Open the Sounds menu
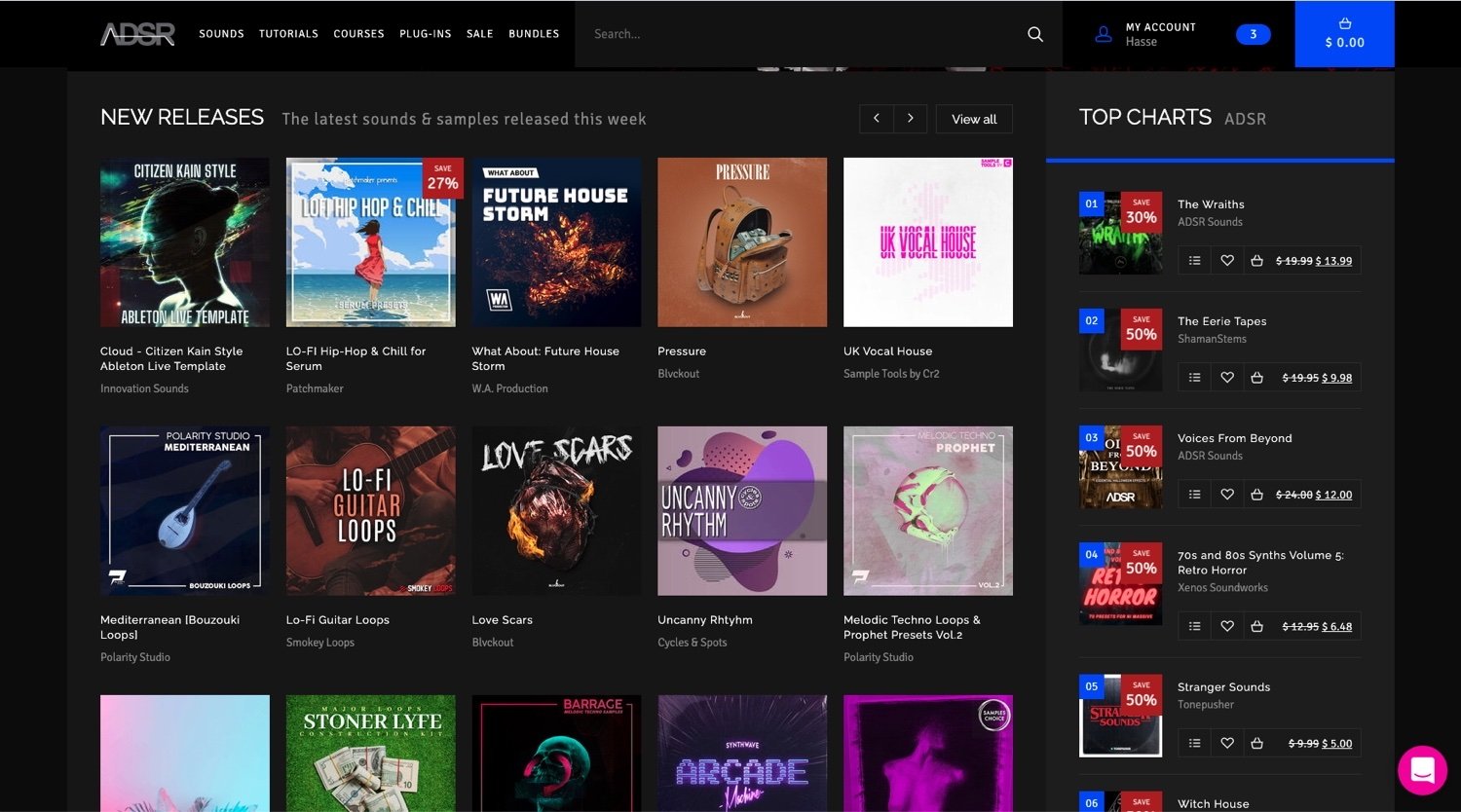Image resolution: width=1461 pixels, height=812 pixels. coord(221,34)
